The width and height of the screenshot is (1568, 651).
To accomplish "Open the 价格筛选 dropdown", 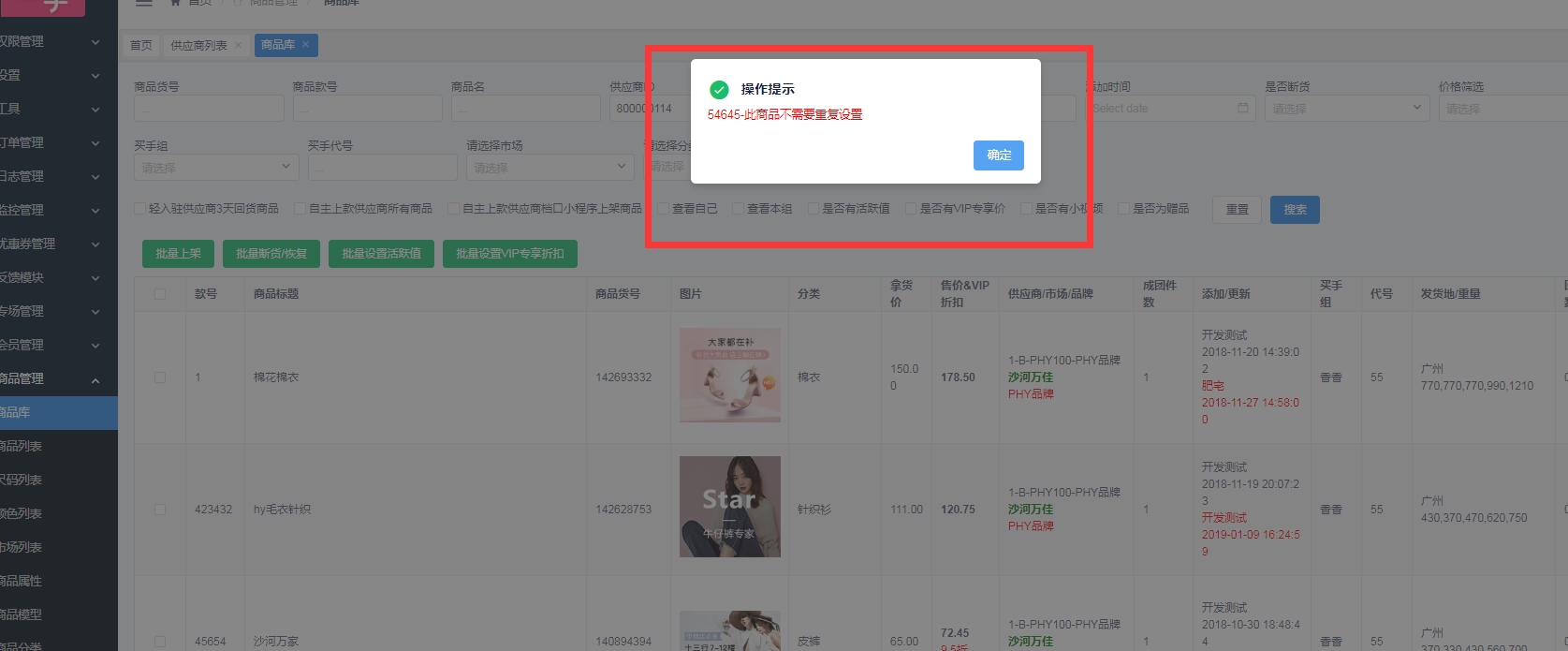I will (1503, 109).
